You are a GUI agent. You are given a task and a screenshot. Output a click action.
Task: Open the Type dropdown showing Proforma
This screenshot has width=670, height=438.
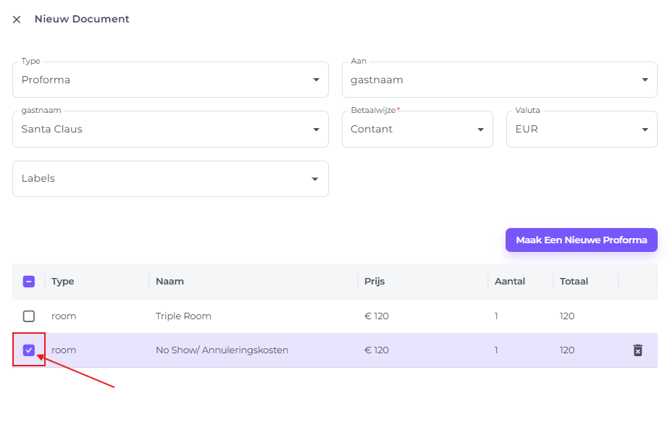click(170, 80)
